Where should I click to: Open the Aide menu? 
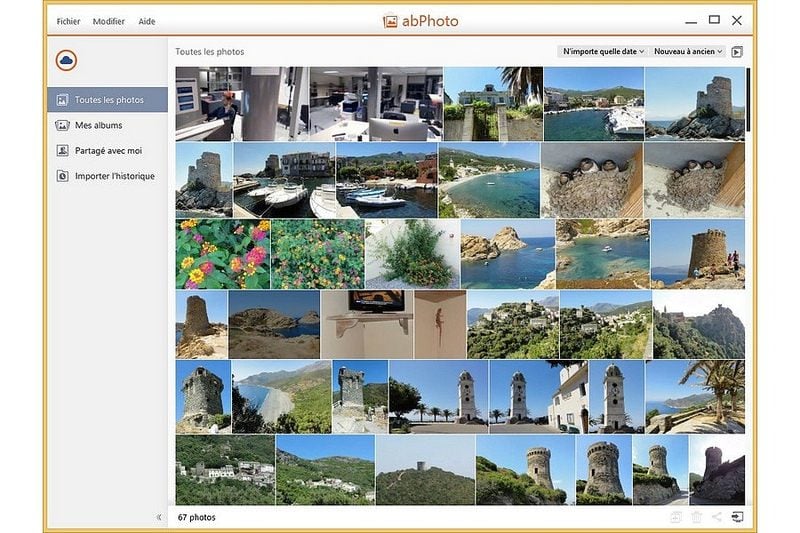tap(147, 21)
